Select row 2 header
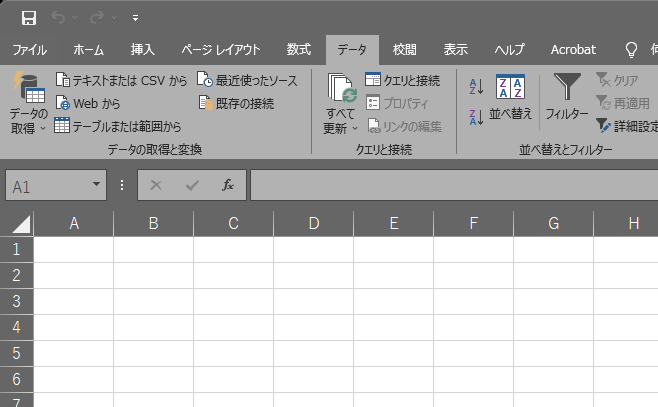 click(16, 276)
